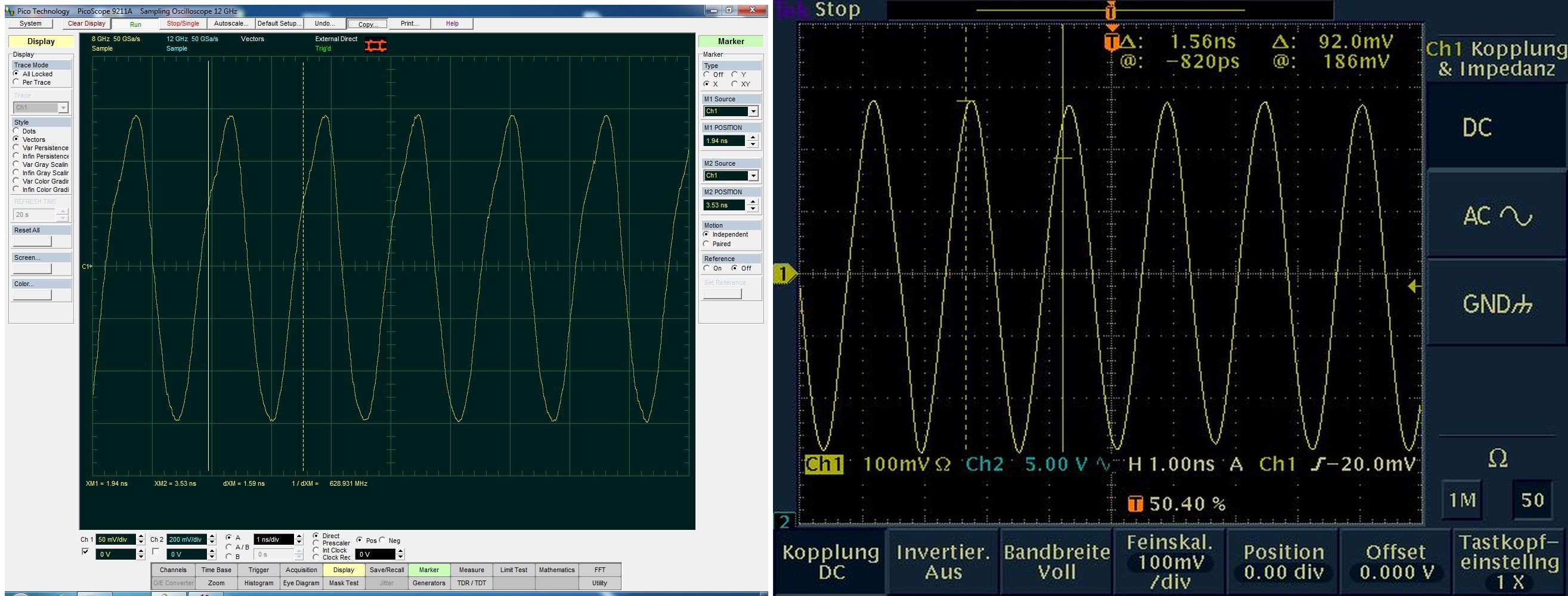Open the M1 Source dropdown

click(x=753, y=111)
